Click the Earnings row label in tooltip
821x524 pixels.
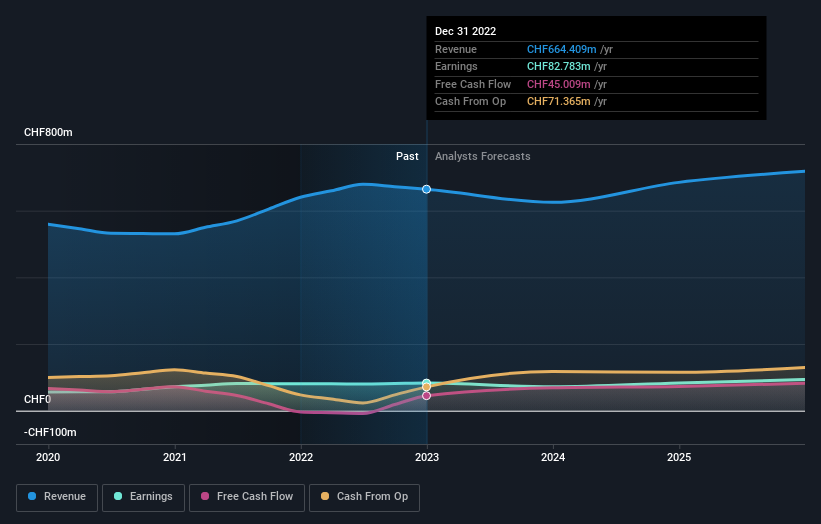click(x=456, y=66)
